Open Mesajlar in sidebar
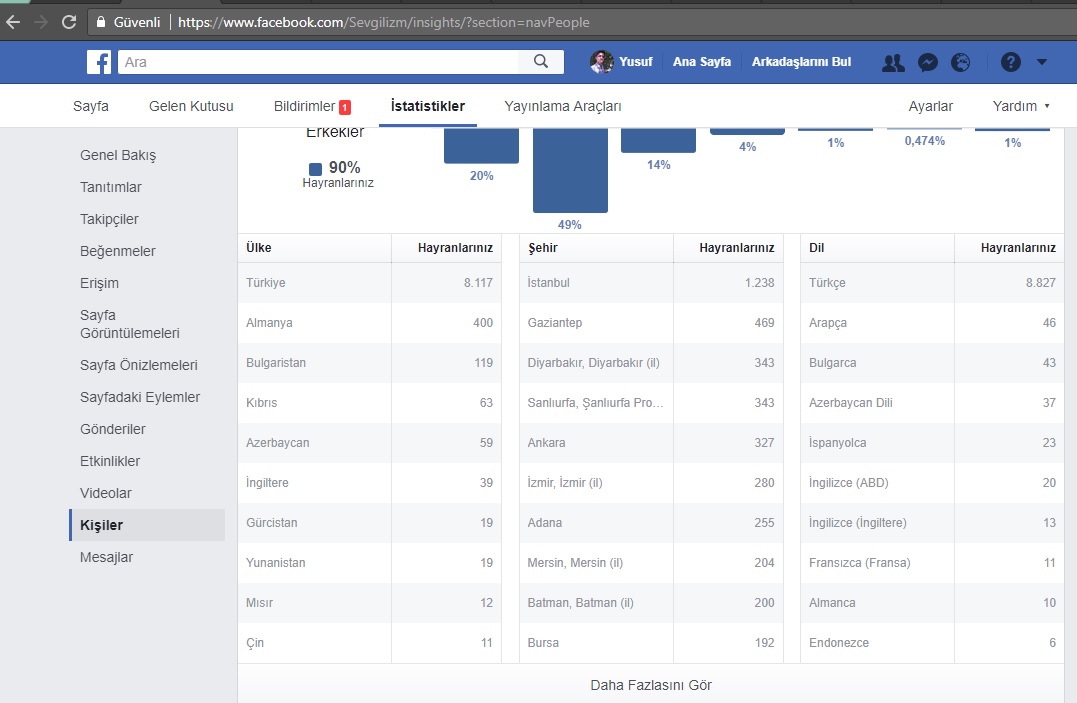This screenshot has width=1077, height=703. tap(106, 557)
